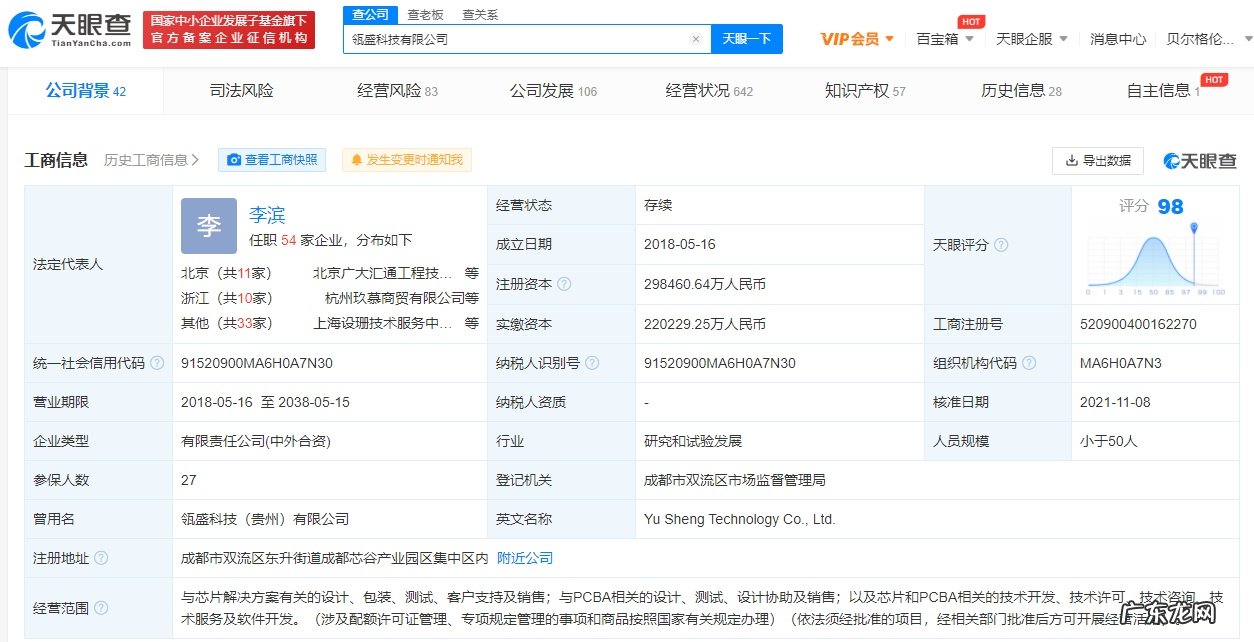
Task: Click the question mark next to 统一社会信用代码
Action: pos(158,364)
